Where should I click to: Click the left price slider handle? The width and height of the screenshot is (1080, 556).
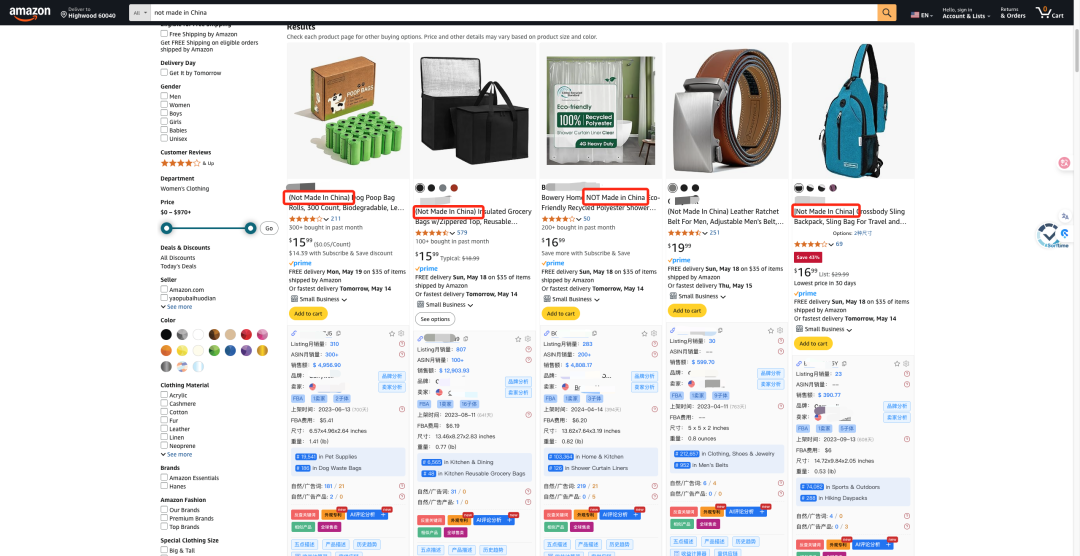pyautogui.click(x=166, y=228)
